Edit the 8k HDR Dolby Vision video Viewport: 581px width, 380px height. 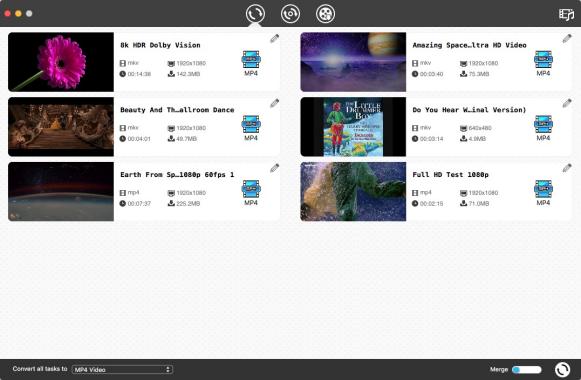point(274,39)
